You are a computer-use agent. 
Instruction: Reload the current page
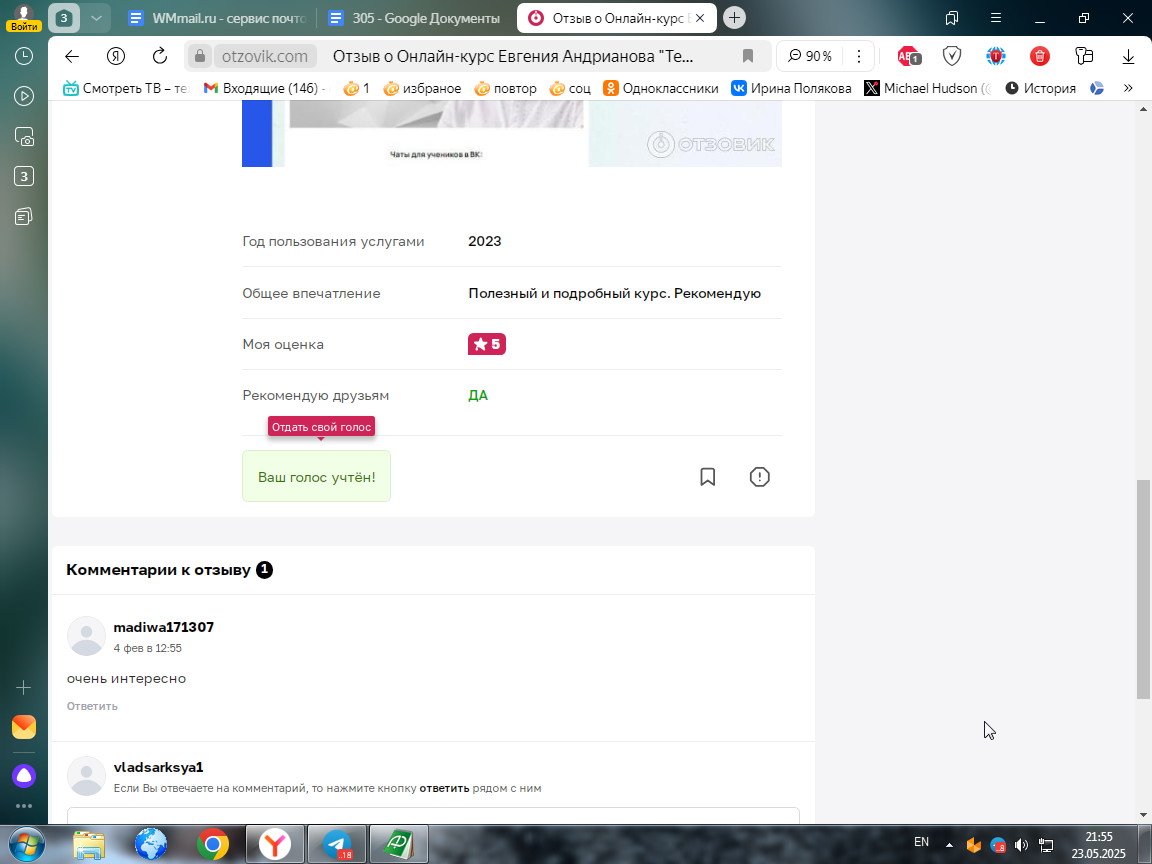[x=159, y=57]
